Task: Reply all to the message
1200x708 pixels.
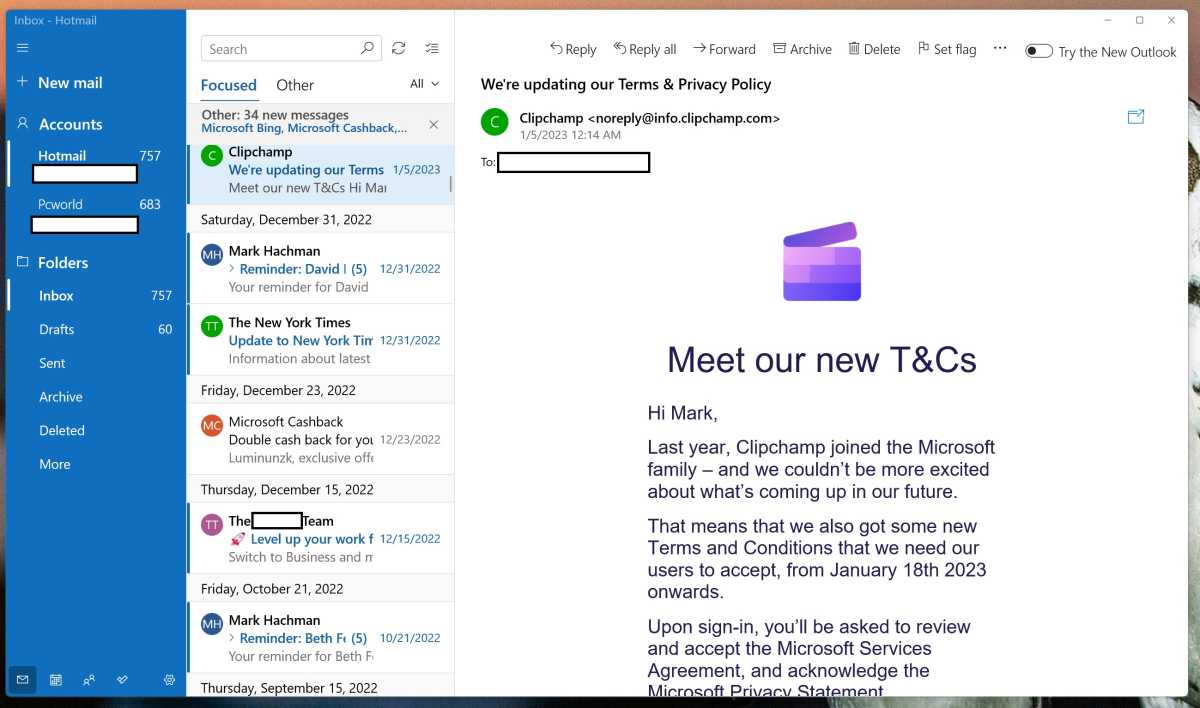Action: click(x=645, y=49)
